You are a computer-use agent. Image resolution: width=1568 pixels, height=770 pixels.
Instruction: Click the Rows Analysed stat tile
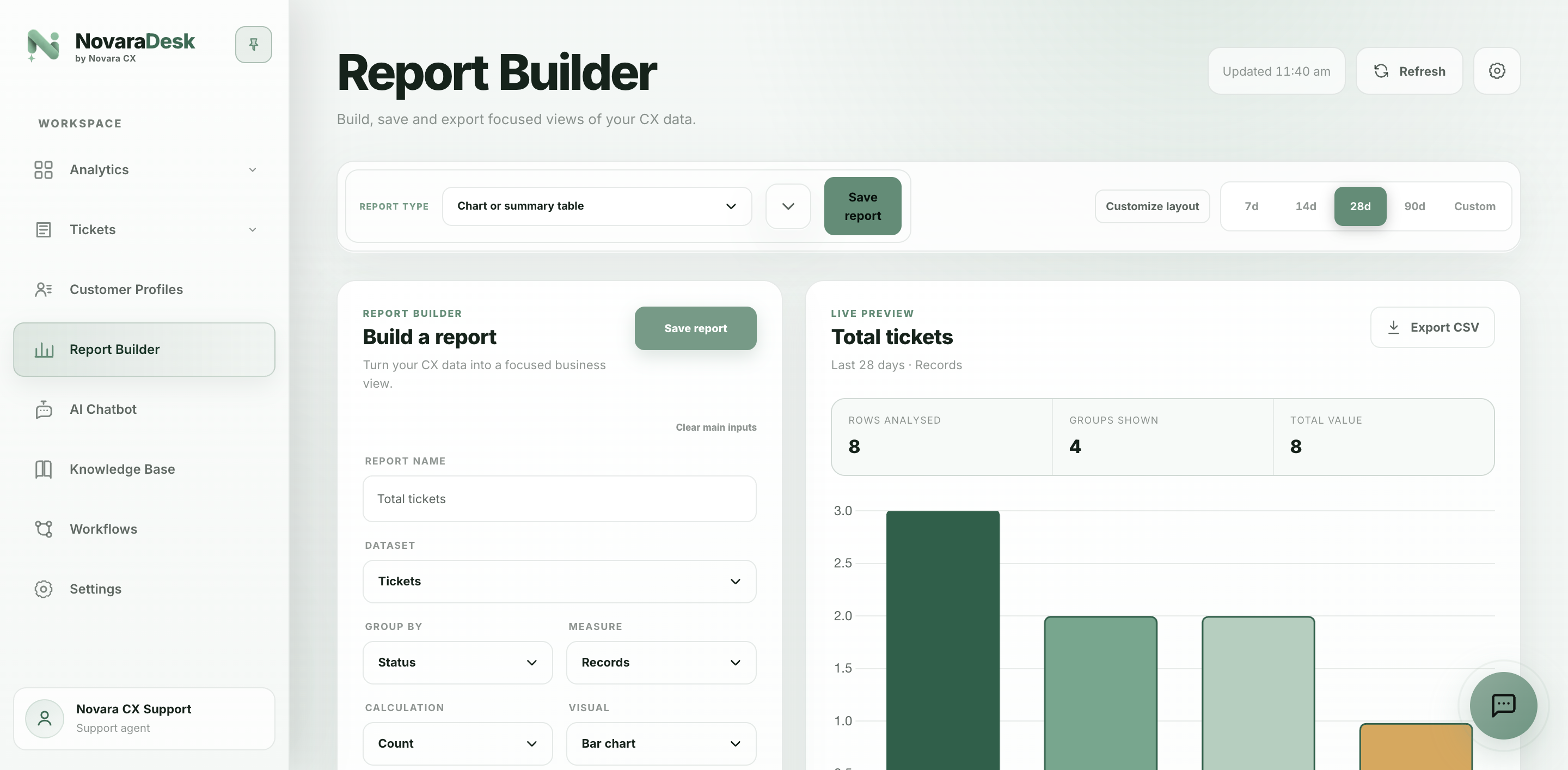click(942, 436)
